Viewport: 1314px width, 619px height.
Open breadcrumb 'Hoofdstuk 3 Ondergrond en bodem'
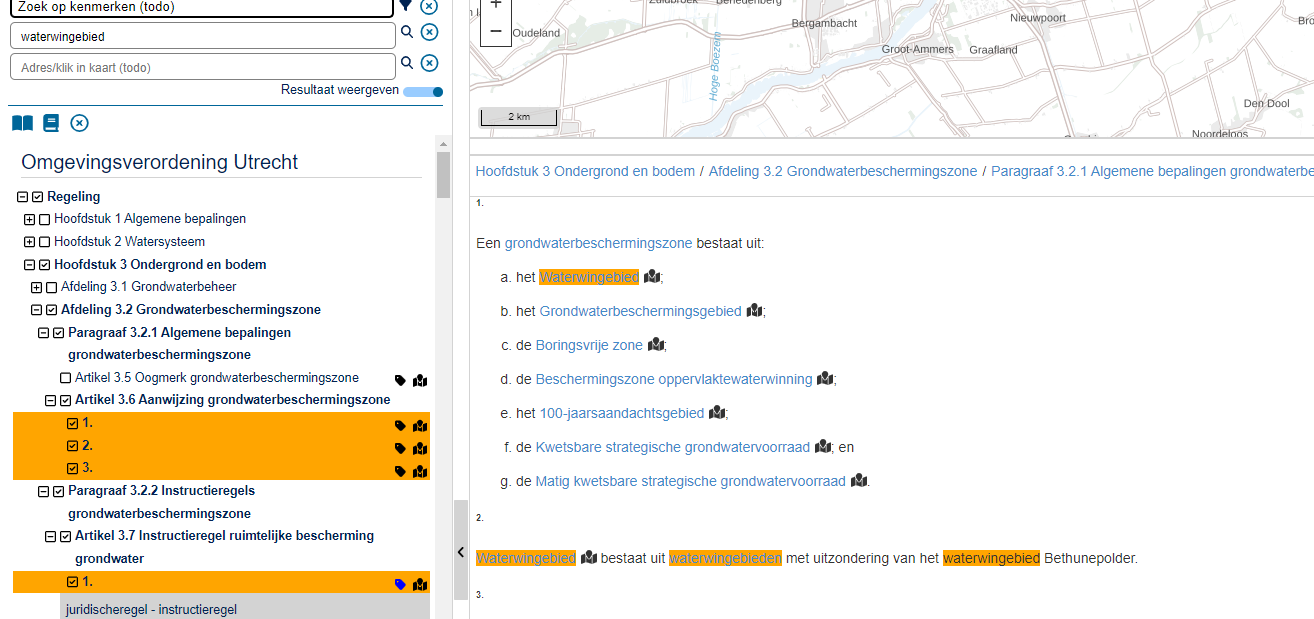pyautogui.click(x=585, y=171)
